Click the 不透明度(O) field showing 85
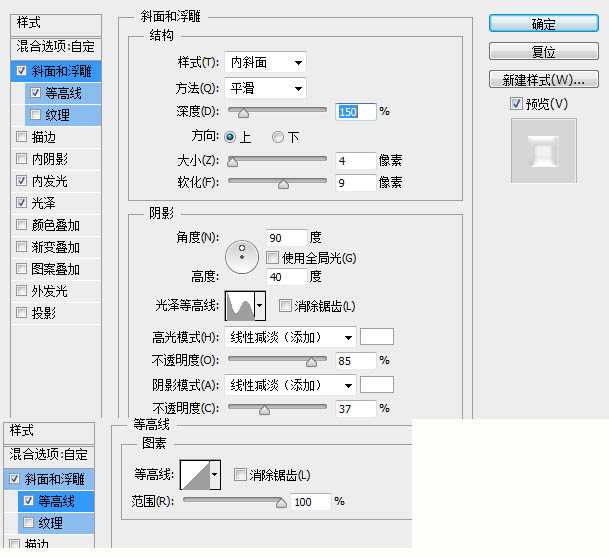The image size is (609, 557). point(355,361)
